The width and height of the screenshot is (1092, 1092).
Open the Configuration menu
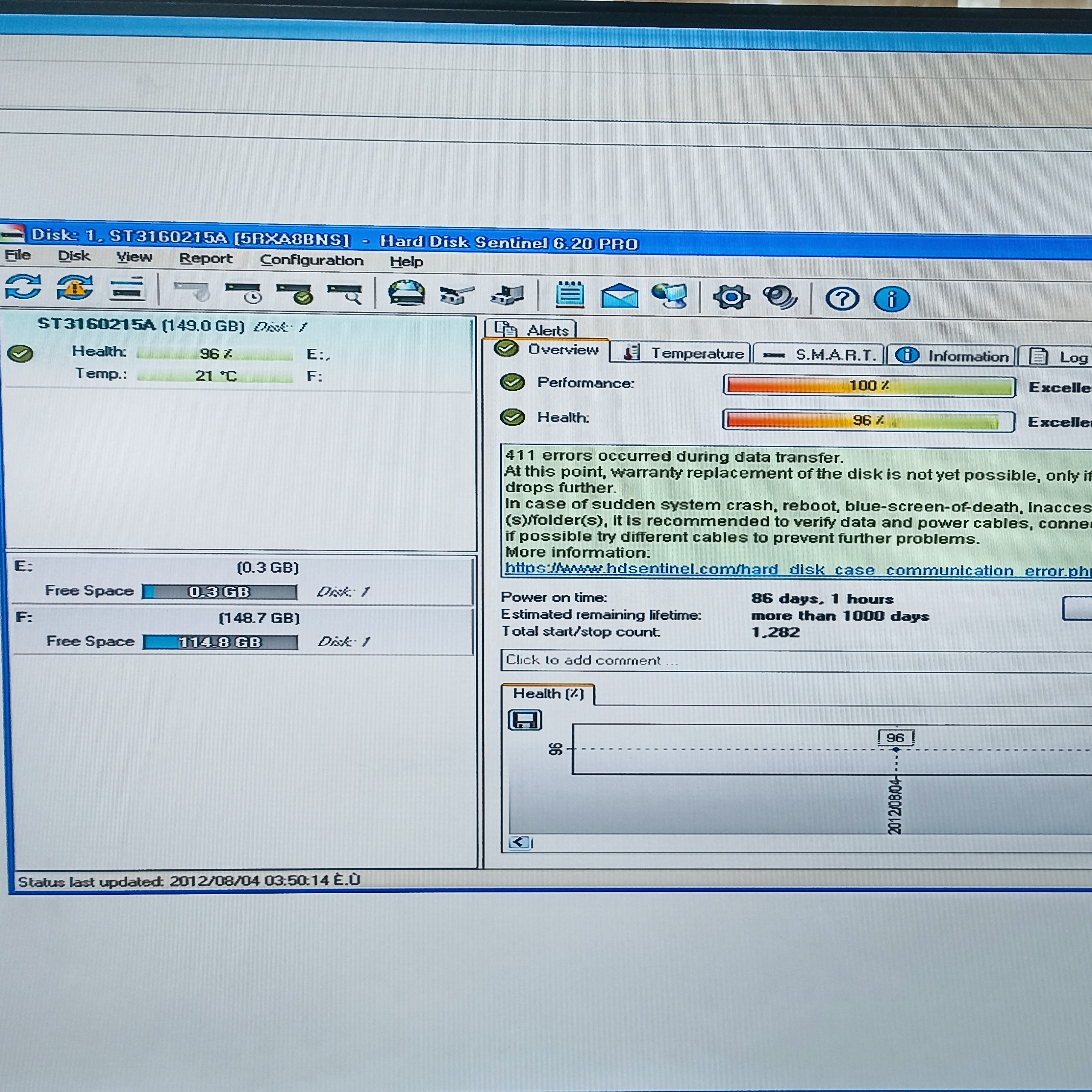tap(311, 260)
